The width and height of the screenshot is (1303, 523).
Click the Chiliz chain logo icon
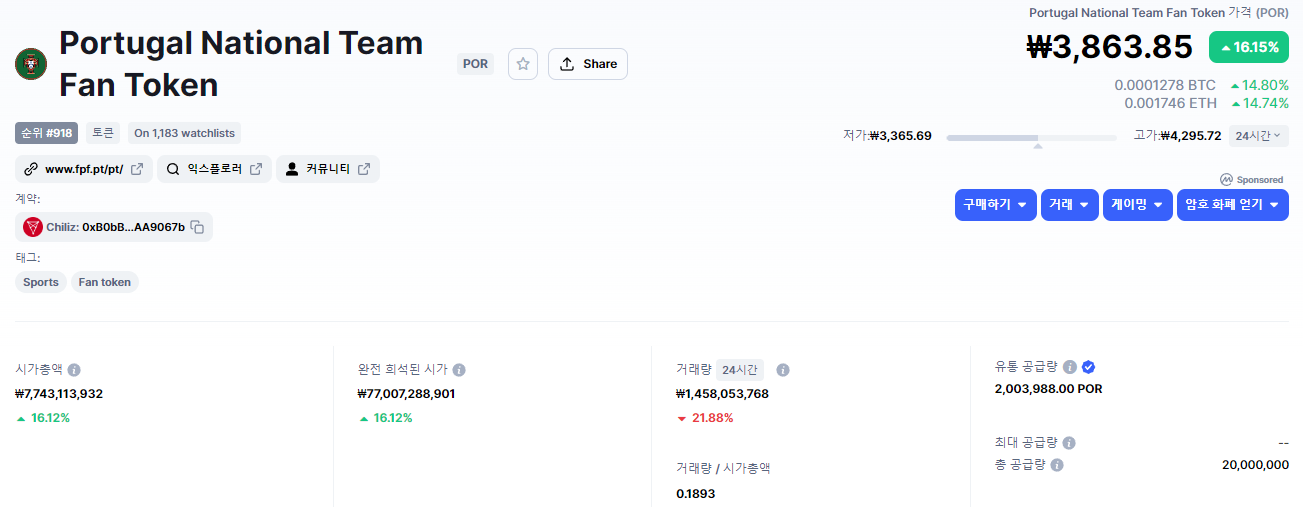(x=33, y=227)
